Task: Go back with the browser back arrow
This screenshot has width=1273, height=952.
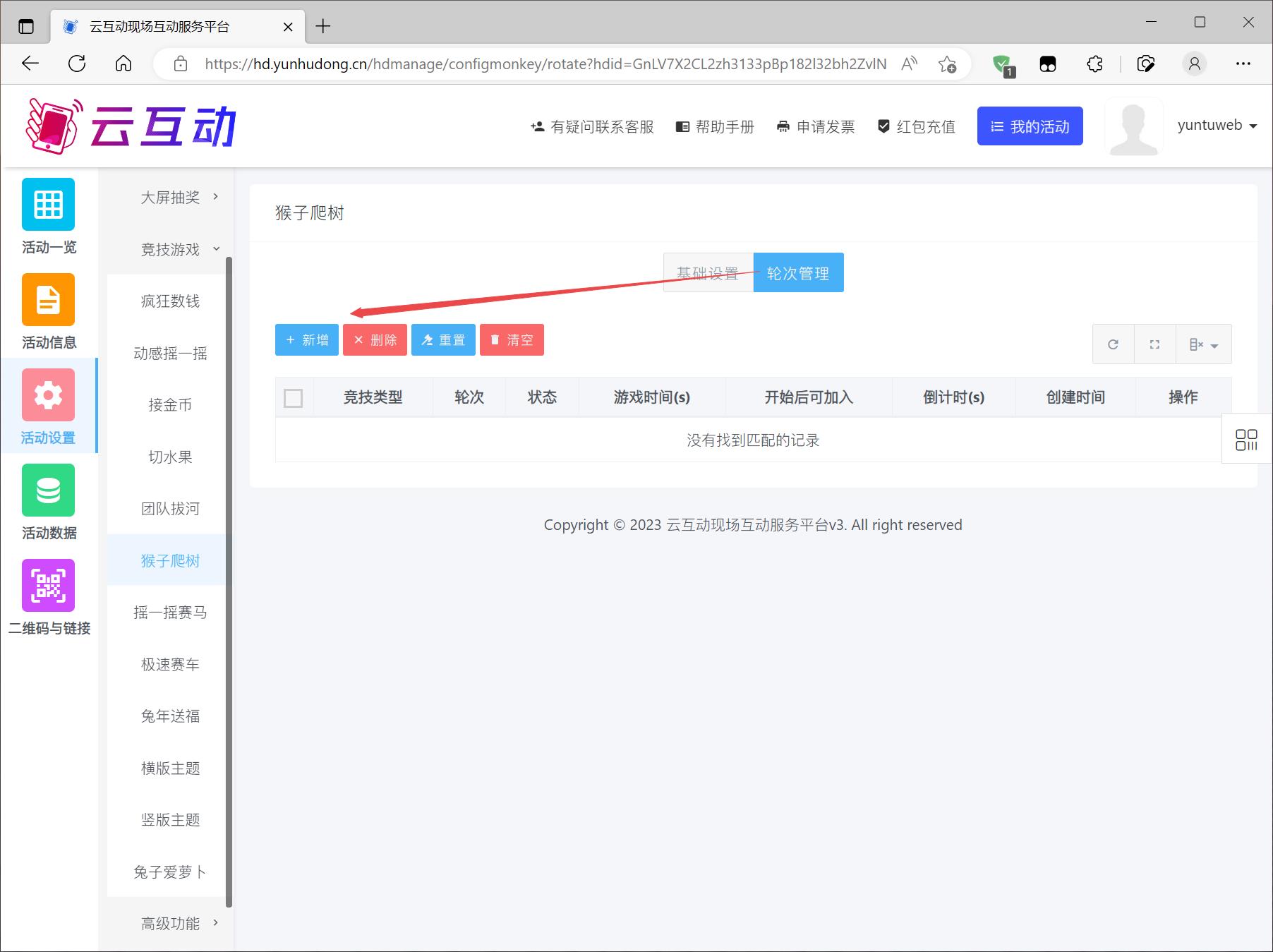Action: [x=30, y=64]
